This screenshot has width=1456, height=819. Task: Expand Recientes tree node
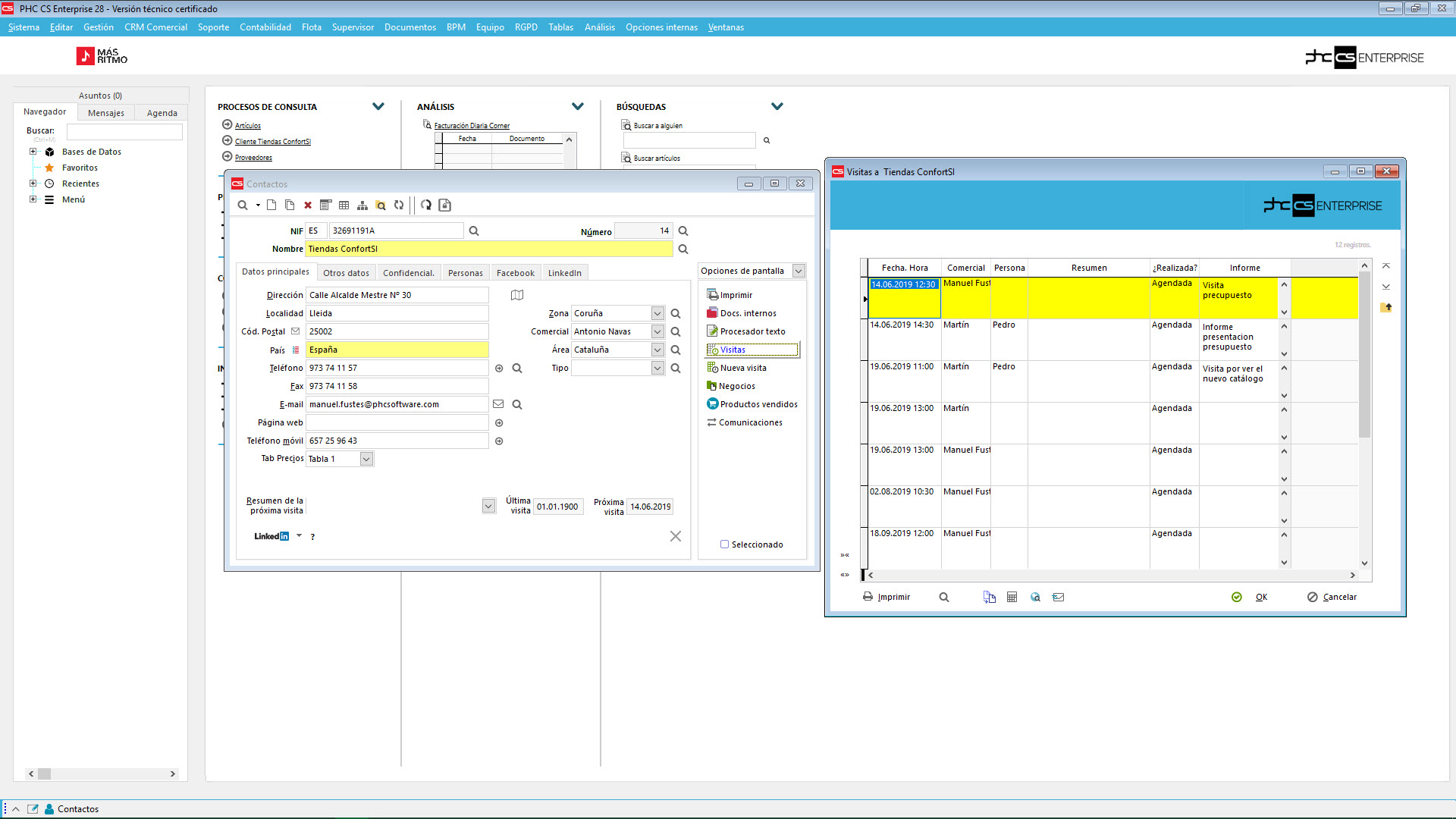(33, 184)
